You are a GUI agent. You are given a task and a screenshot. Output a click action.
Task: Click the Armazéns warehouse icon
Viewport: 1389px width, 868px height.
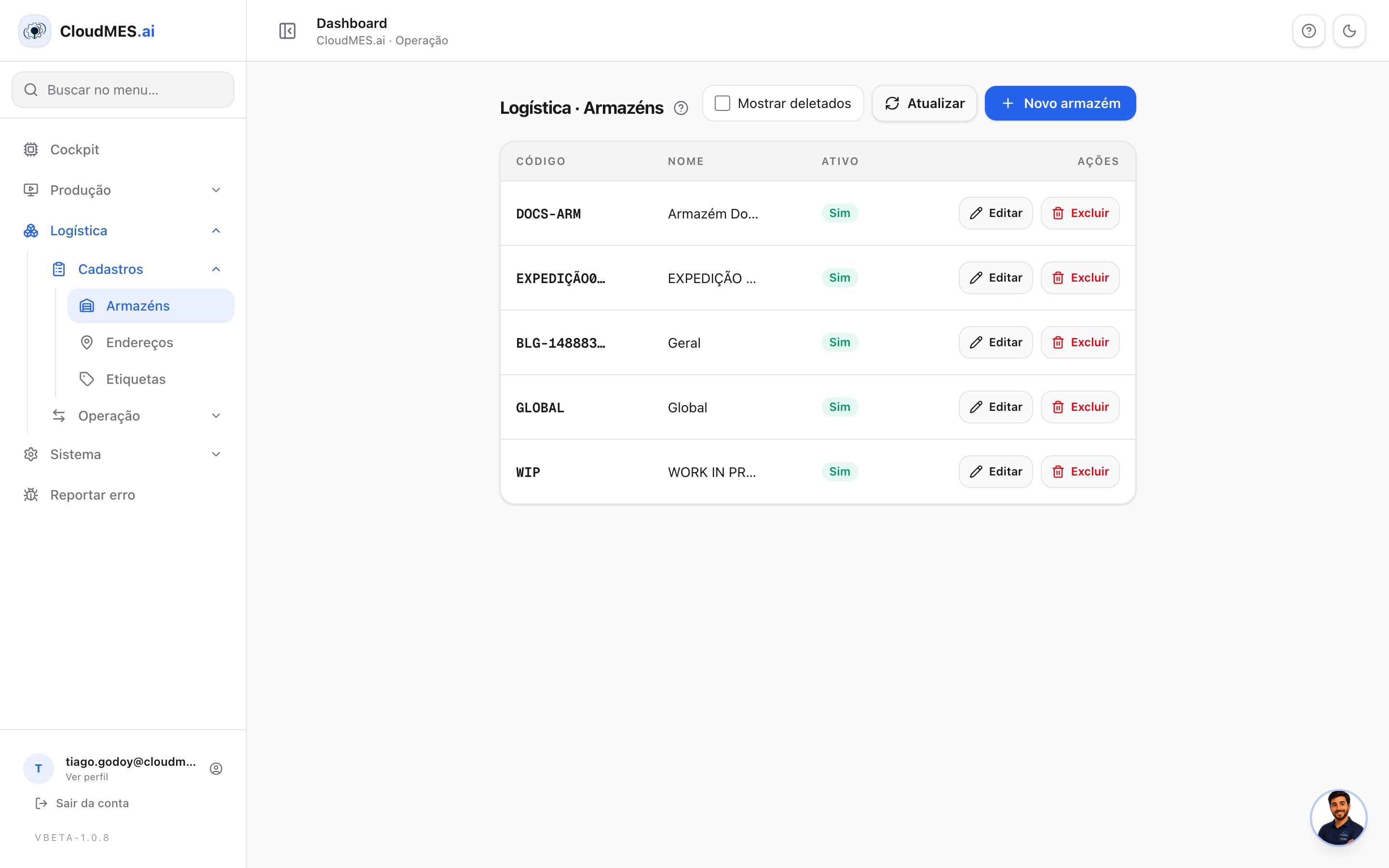tap(87, 306)
